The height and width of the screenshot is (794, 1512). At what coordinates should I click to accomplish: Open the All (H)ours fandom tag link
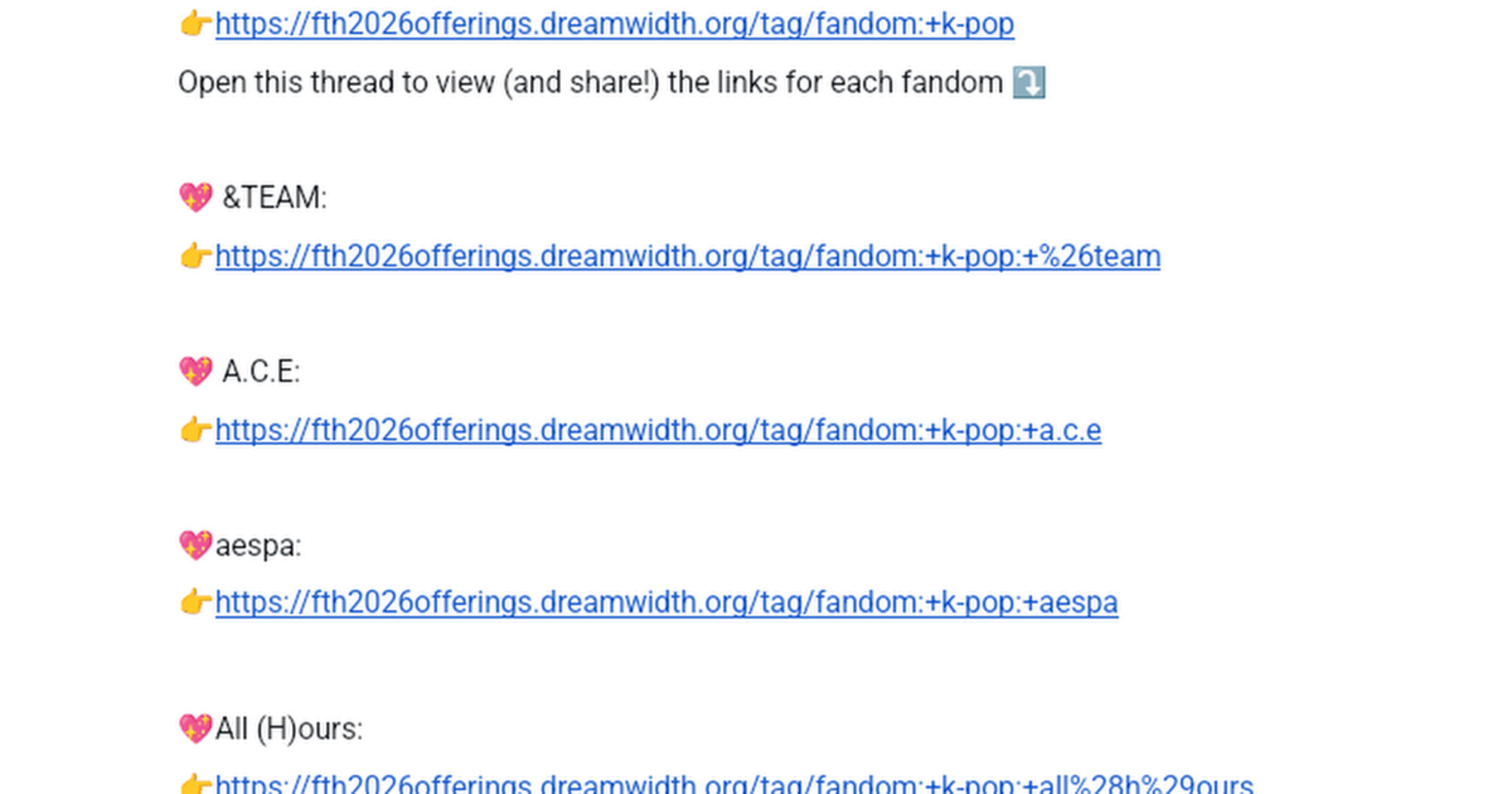coord(734,783)
